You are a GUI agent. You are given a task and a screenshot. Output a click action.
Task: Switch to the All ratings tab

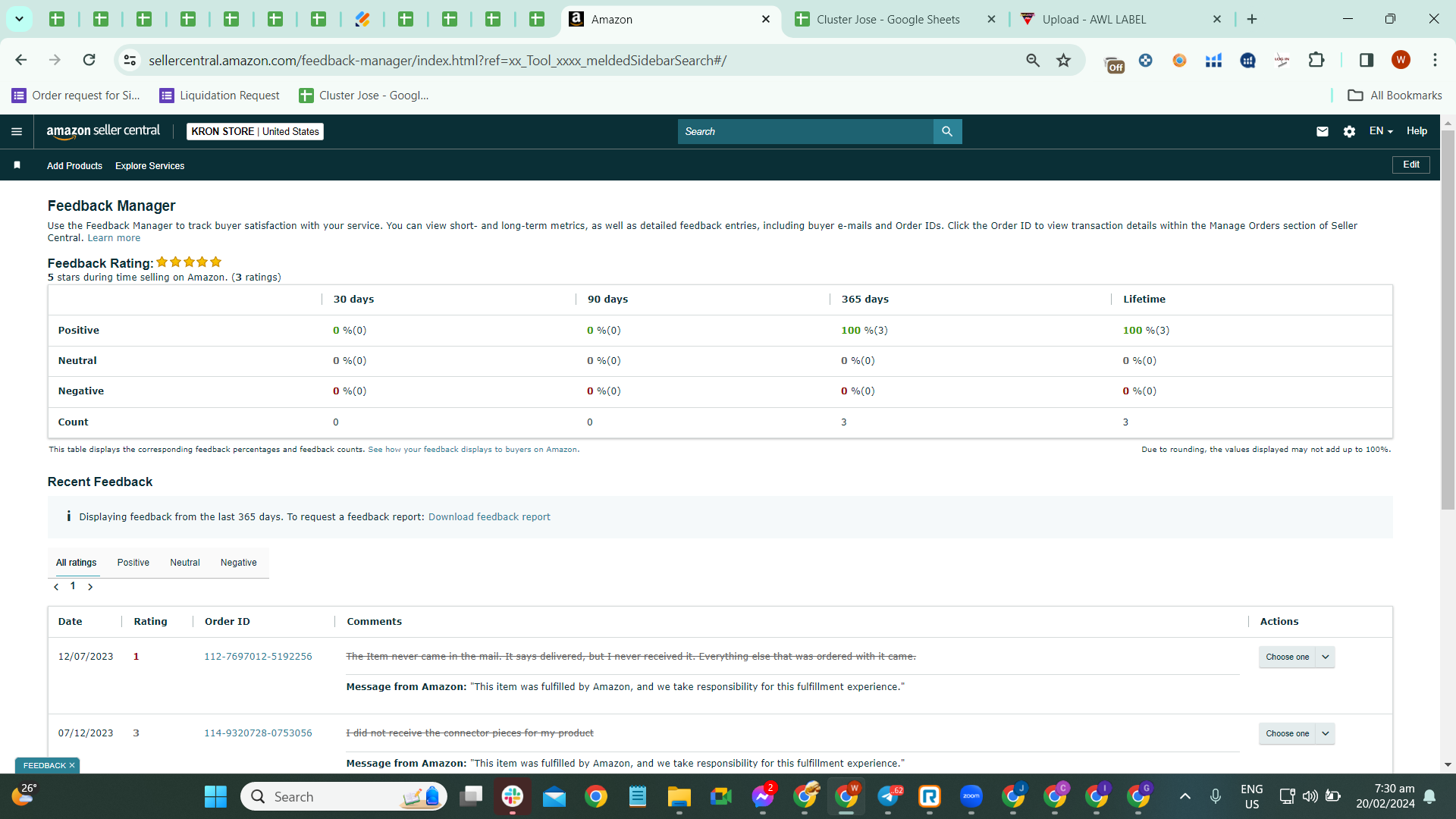[76, 562]
